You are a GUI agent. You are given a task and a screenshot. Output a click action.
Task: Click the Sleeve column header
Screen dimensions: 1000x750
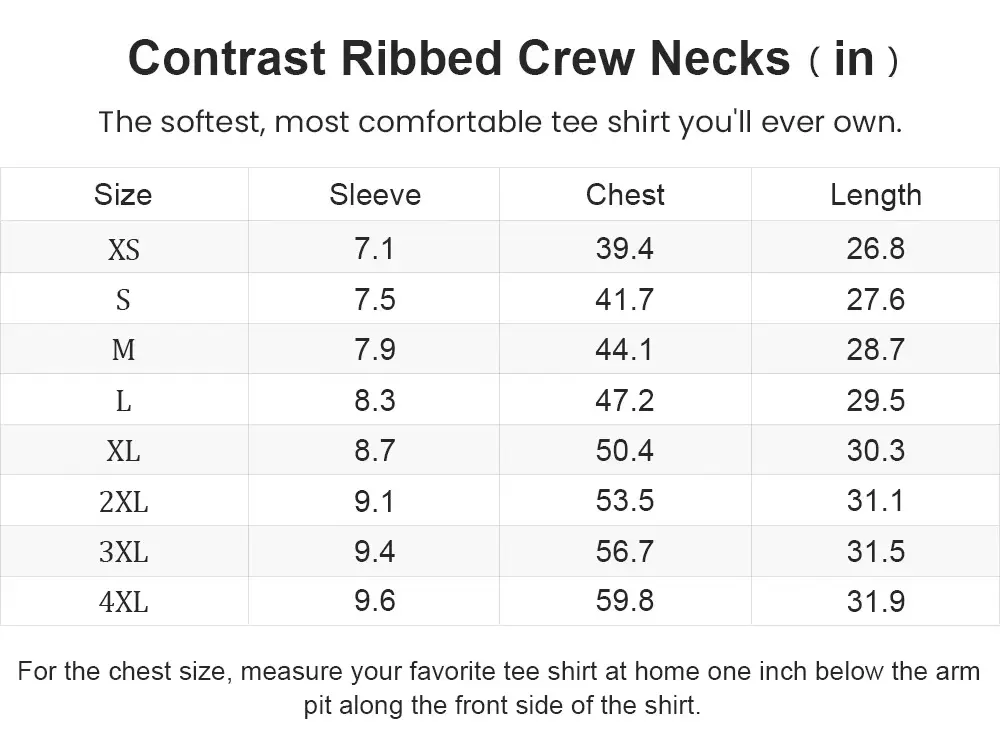pos(375,195)
